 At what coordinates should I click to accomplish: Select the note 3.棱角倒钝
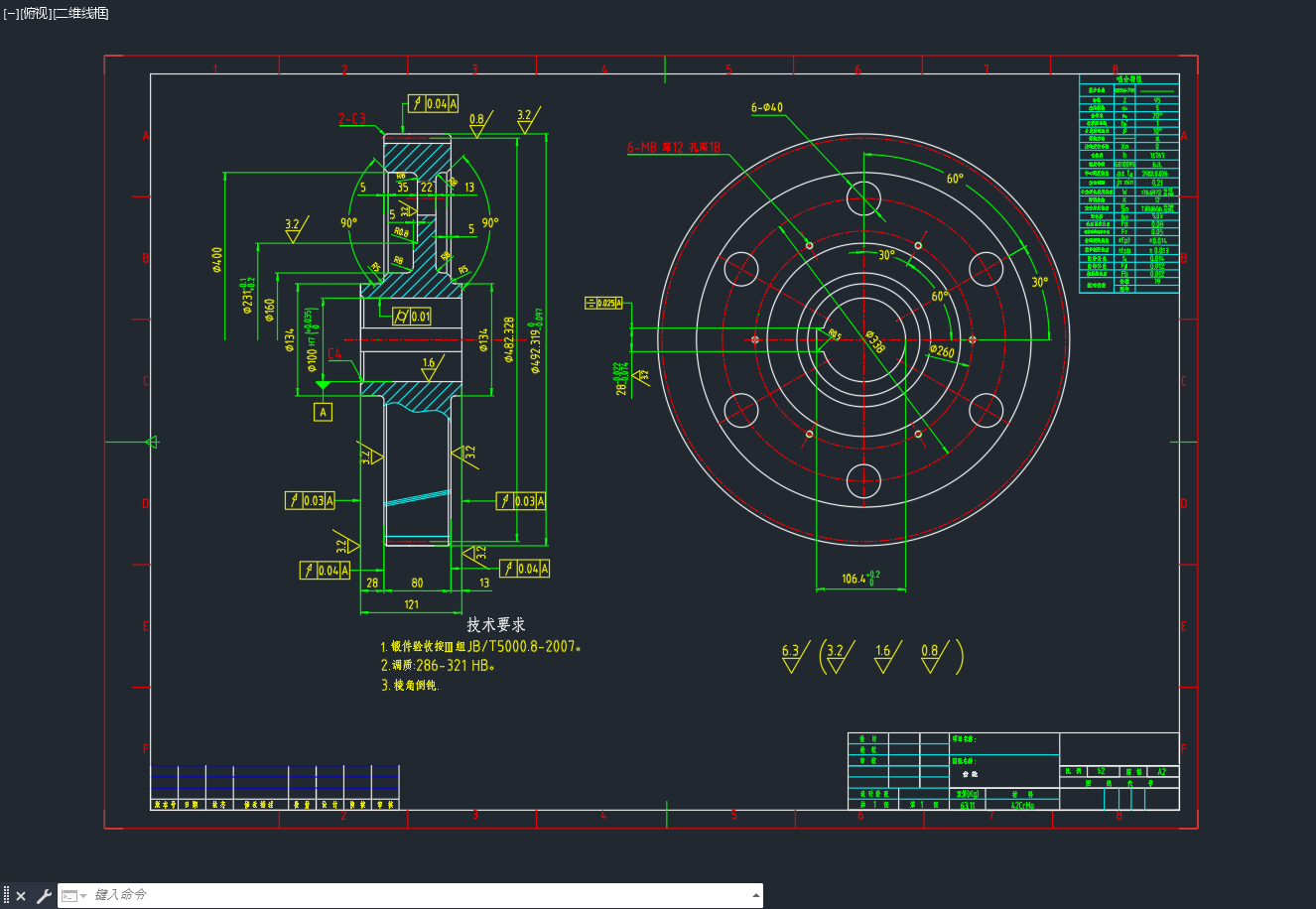(410, 685)
